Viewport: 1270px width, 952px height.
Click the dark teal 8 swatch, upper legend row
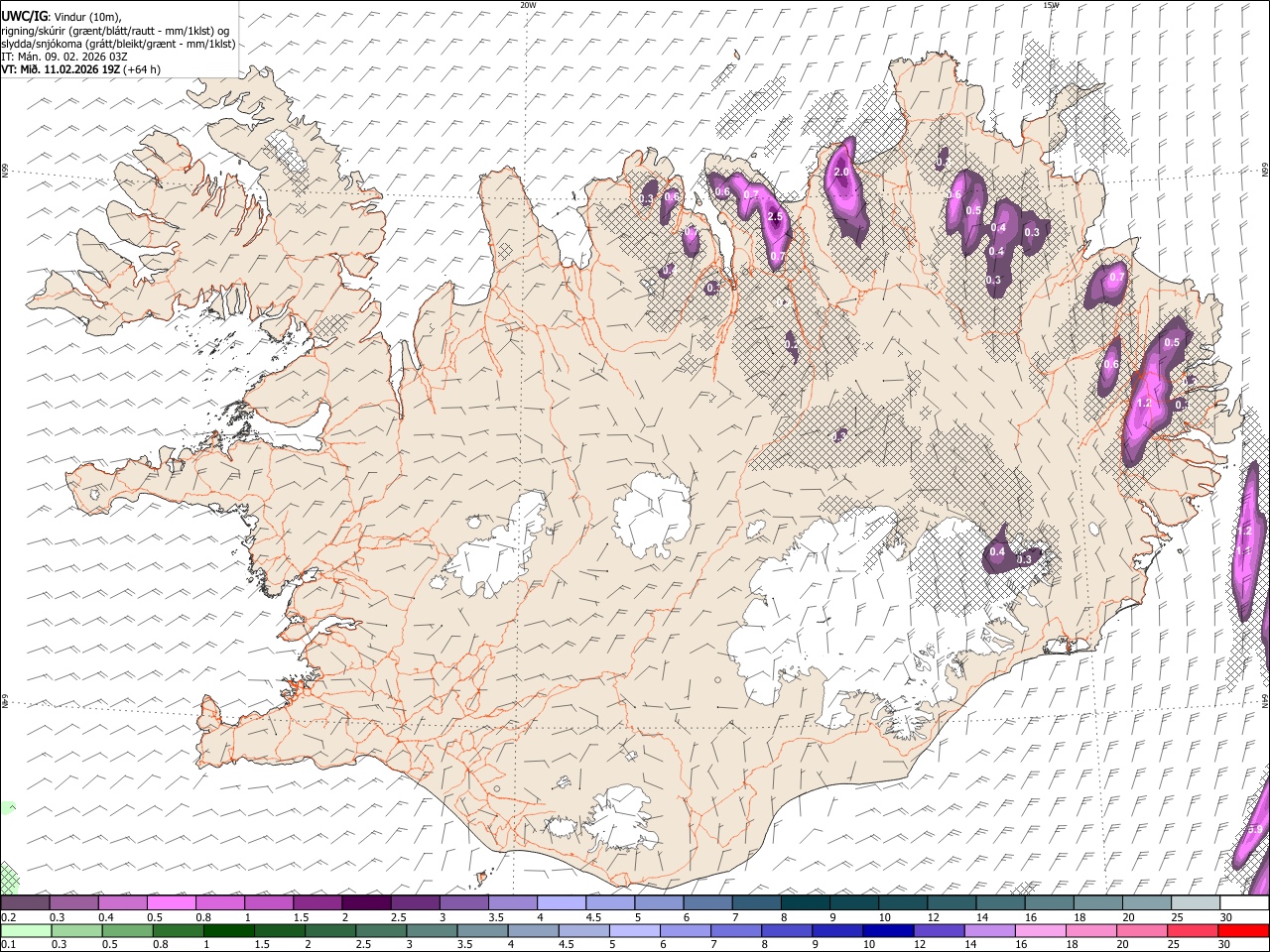[x=805, y=903]
